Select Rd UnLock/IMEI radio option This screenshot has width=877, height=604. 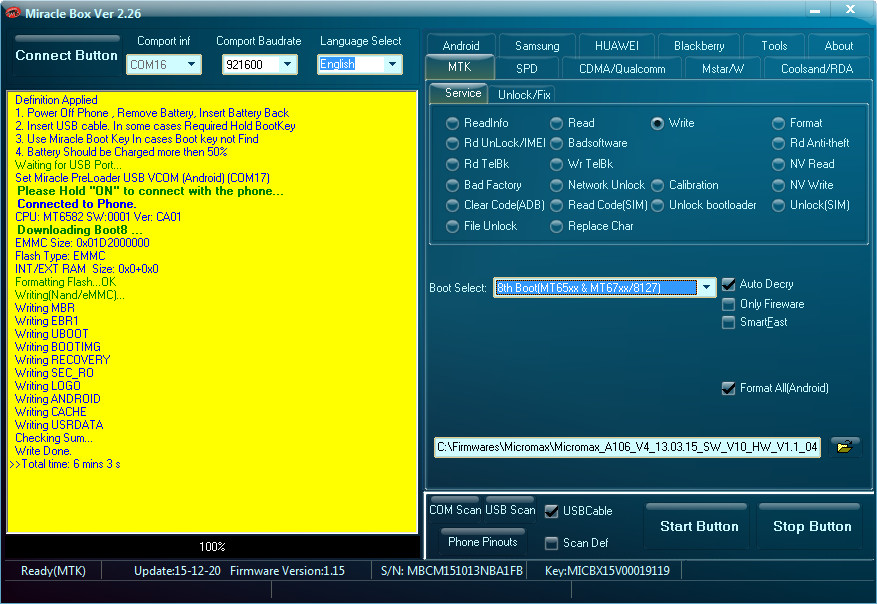(452, 143)
